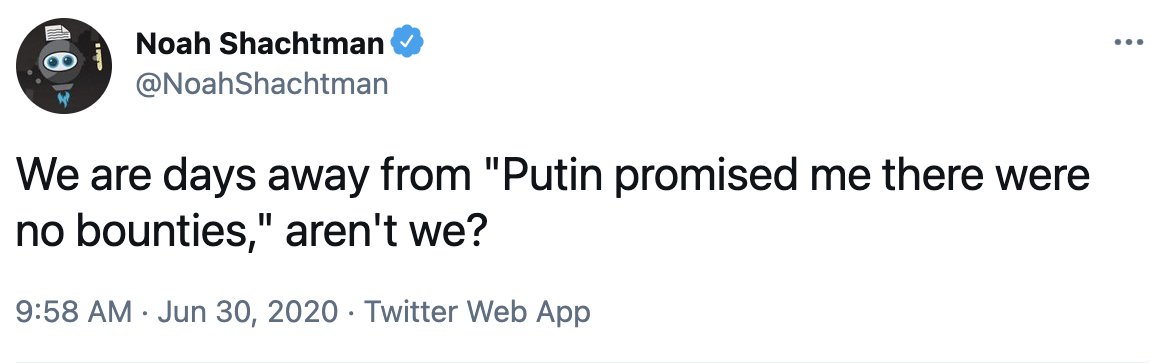Click the 9:58 AM timestamp
Viewport: 1153px width, 363px height.
[74, 312]
